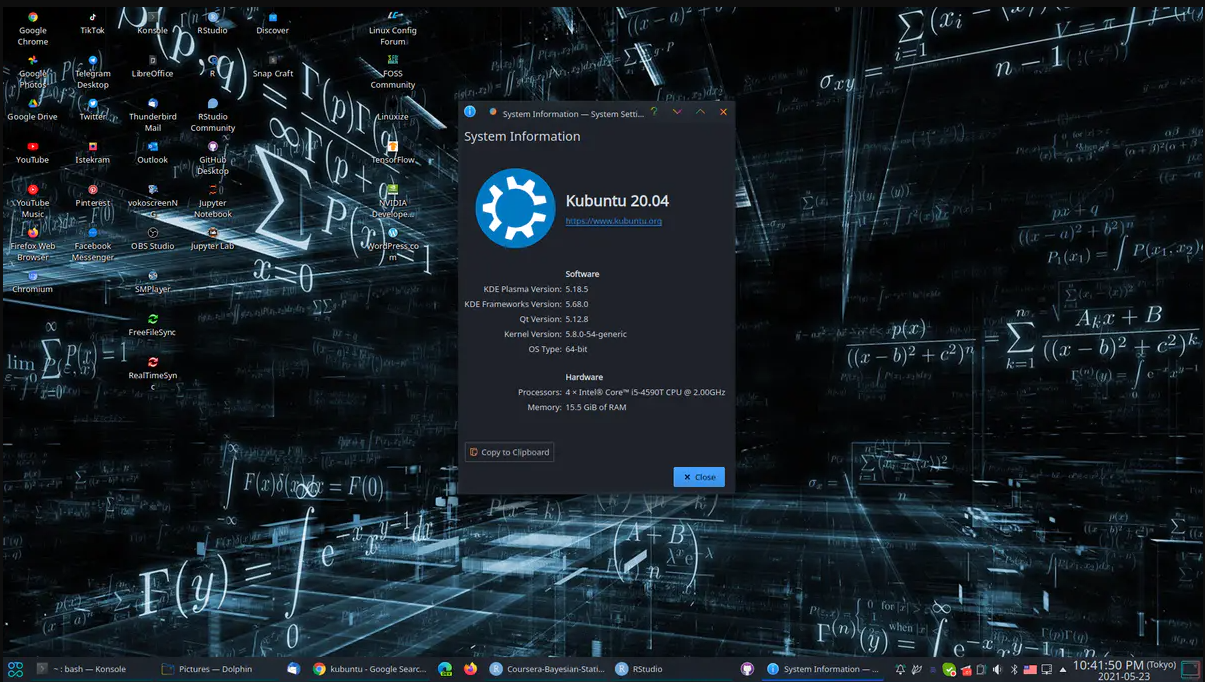Click the help question mark in title bar
This screenshot has width=1205, height=682.
[654, 112]
